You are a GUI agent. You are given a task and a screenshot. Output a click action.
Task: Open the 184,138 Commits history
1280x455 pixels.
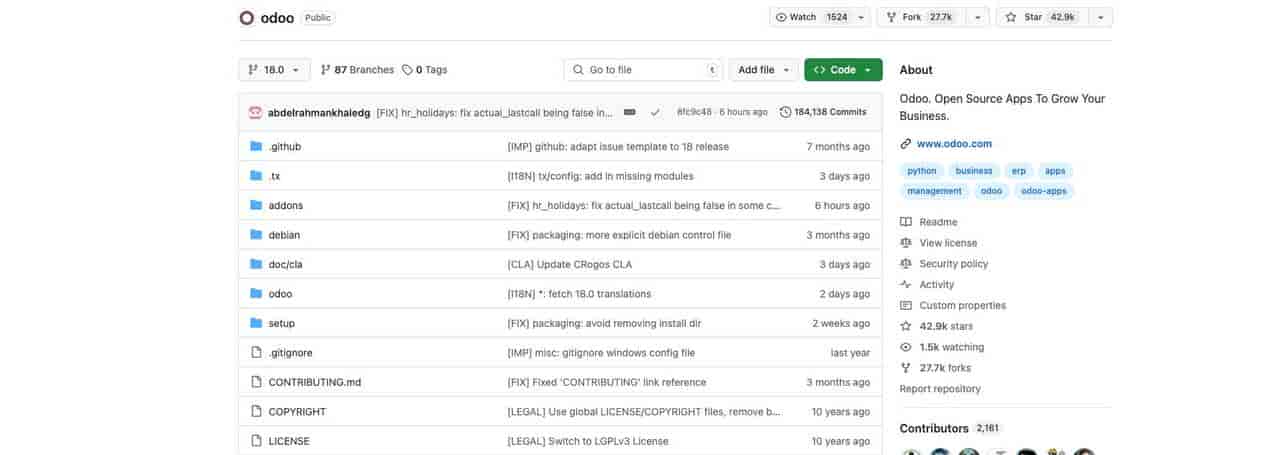click(823, 112)
